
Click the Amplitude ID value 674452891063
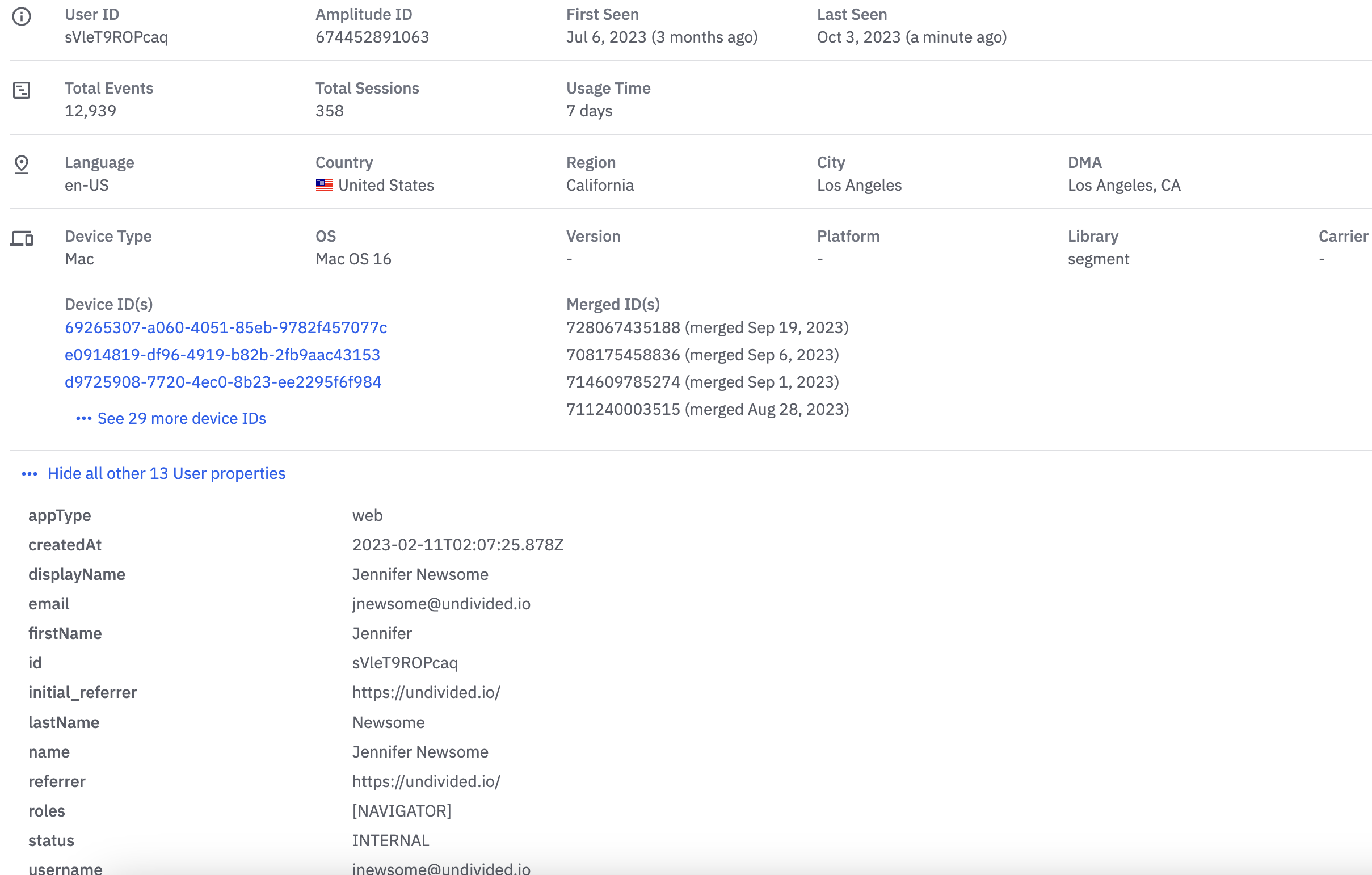[x=372, y=37]
